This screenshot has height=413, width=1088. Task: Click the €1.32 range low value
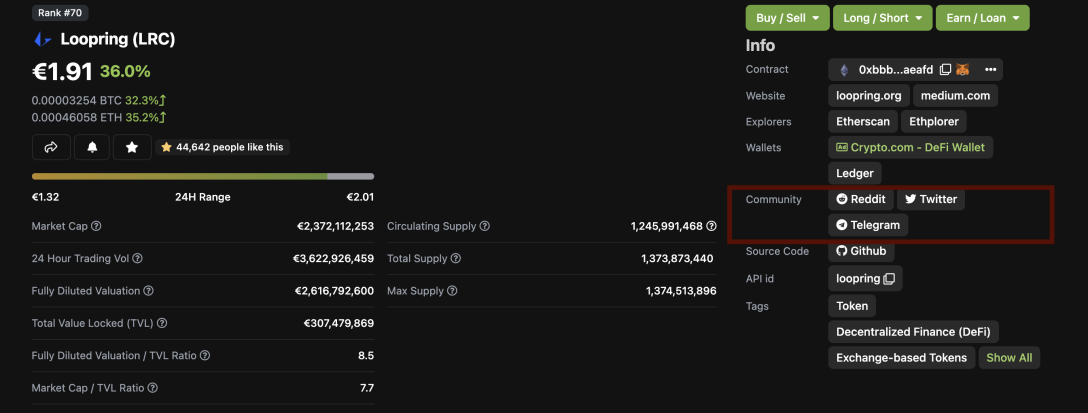pos(45,196)
